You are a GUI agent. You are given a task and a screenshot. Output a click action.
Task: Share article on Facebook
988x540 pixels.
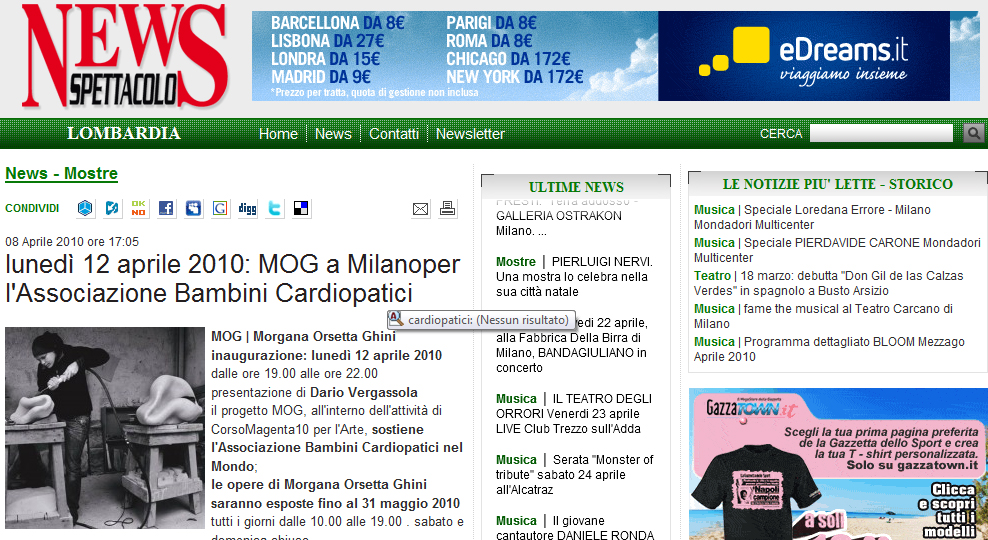166,209
